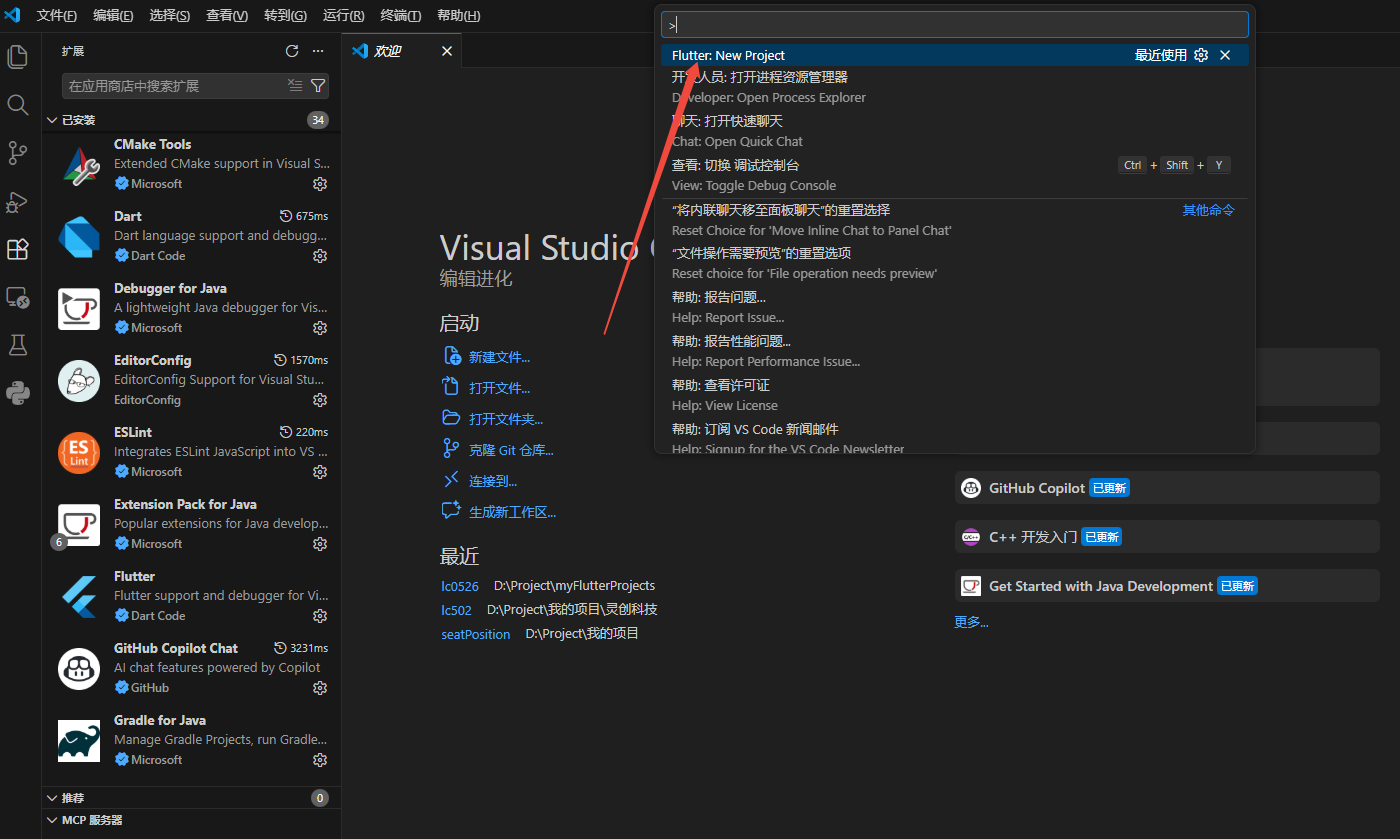1400x839 pixels.
Task: Run Help: View License command
Action: click(955, 395)
